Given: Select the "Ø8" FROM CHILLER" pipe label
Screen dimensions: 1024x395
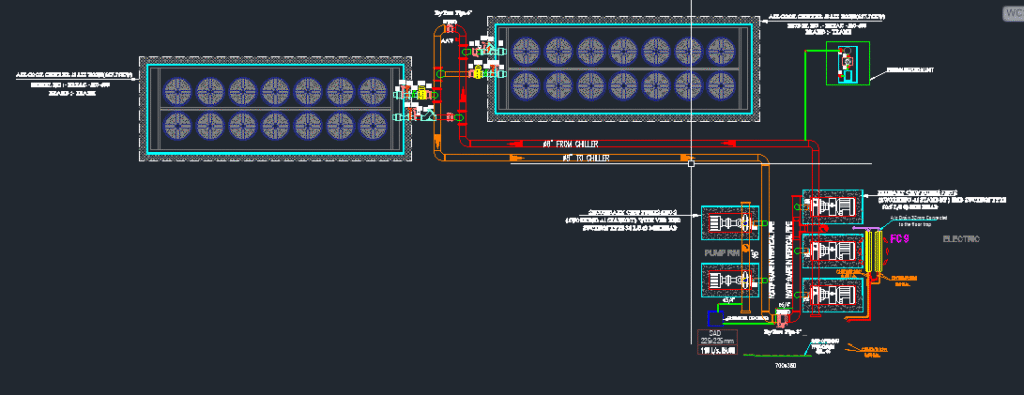Looking at the screenshot, I should tap(571, 144).
